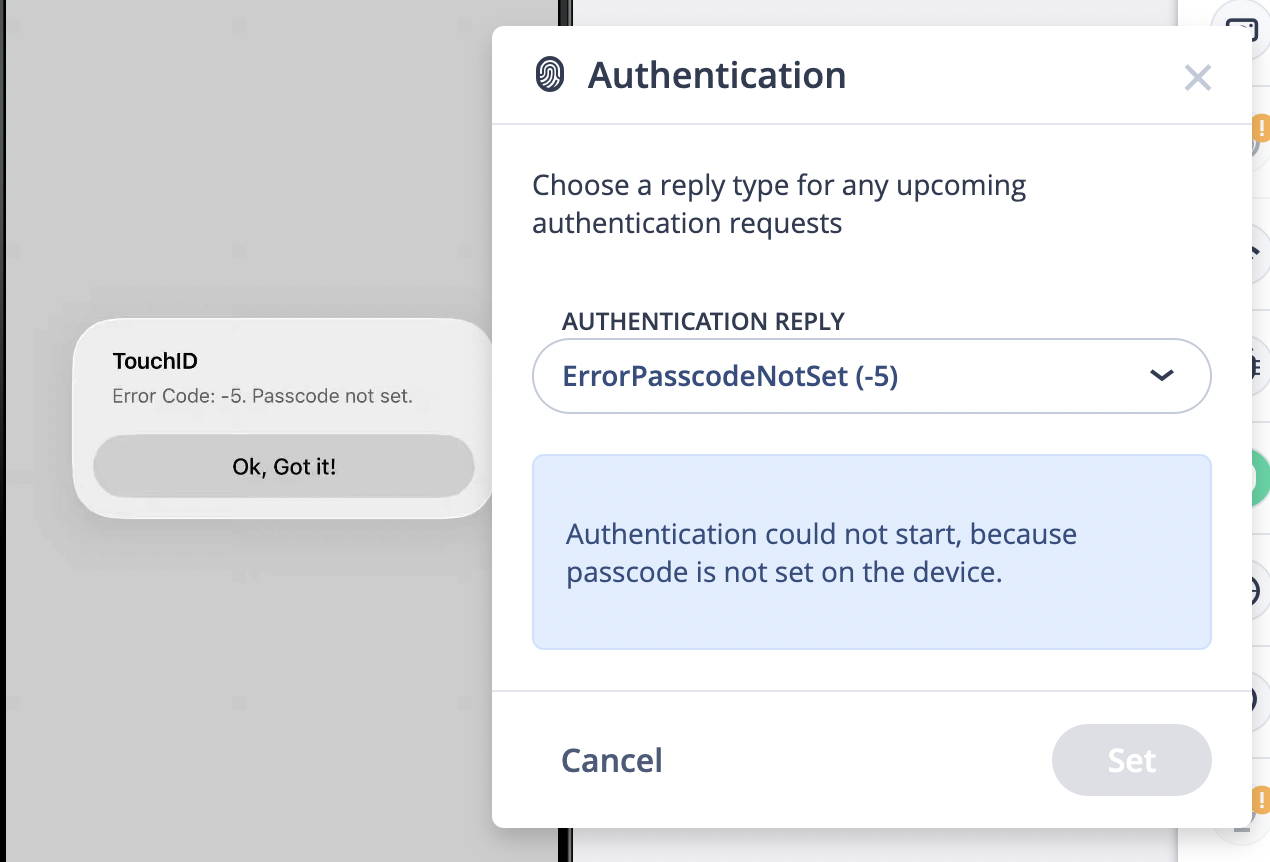Expand options using the dropdown chevron arrow
1270x862 pixels.
coord(1161,376)
